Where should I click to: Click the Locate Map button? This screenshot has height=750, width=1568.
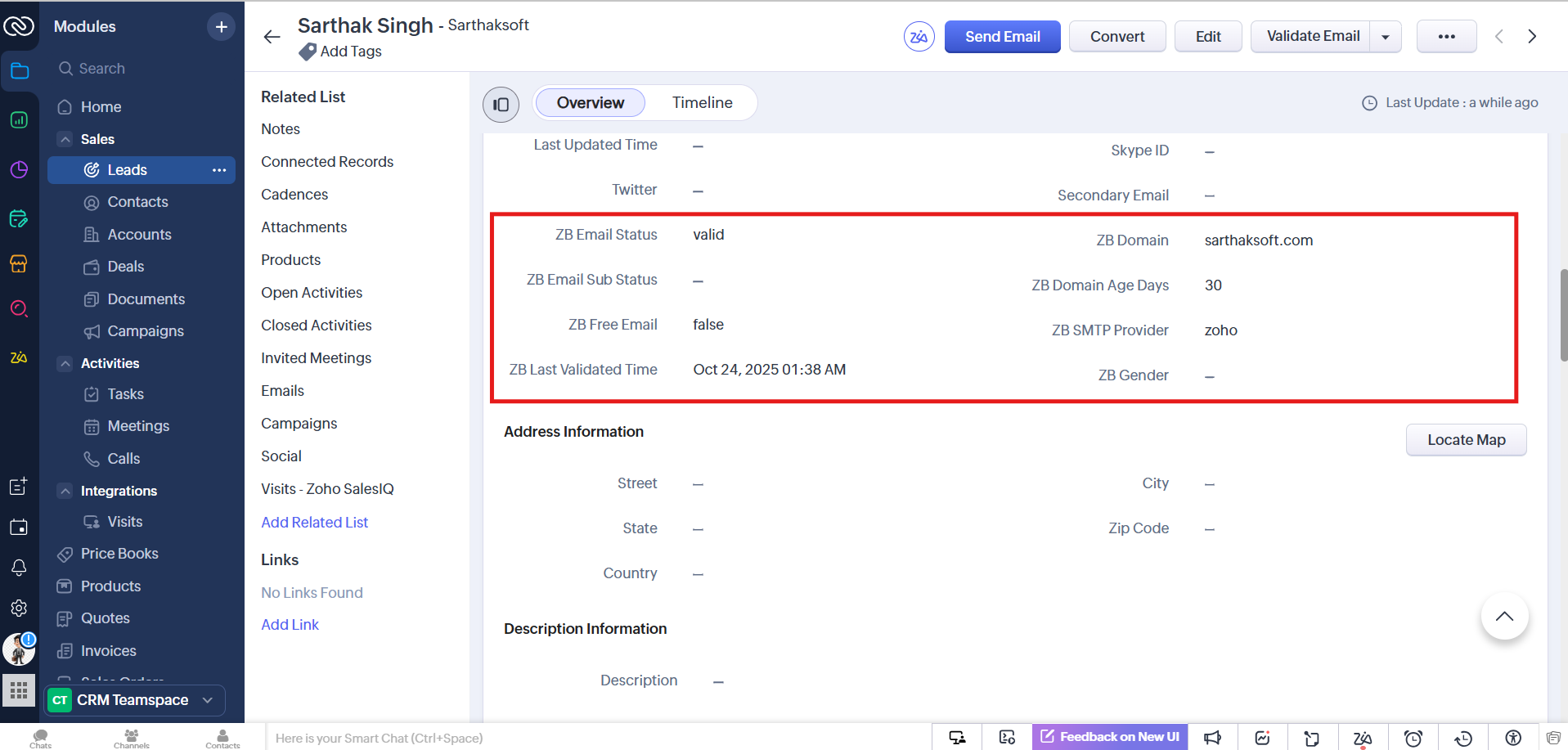pyautogui.click(x=1465, y=440)
